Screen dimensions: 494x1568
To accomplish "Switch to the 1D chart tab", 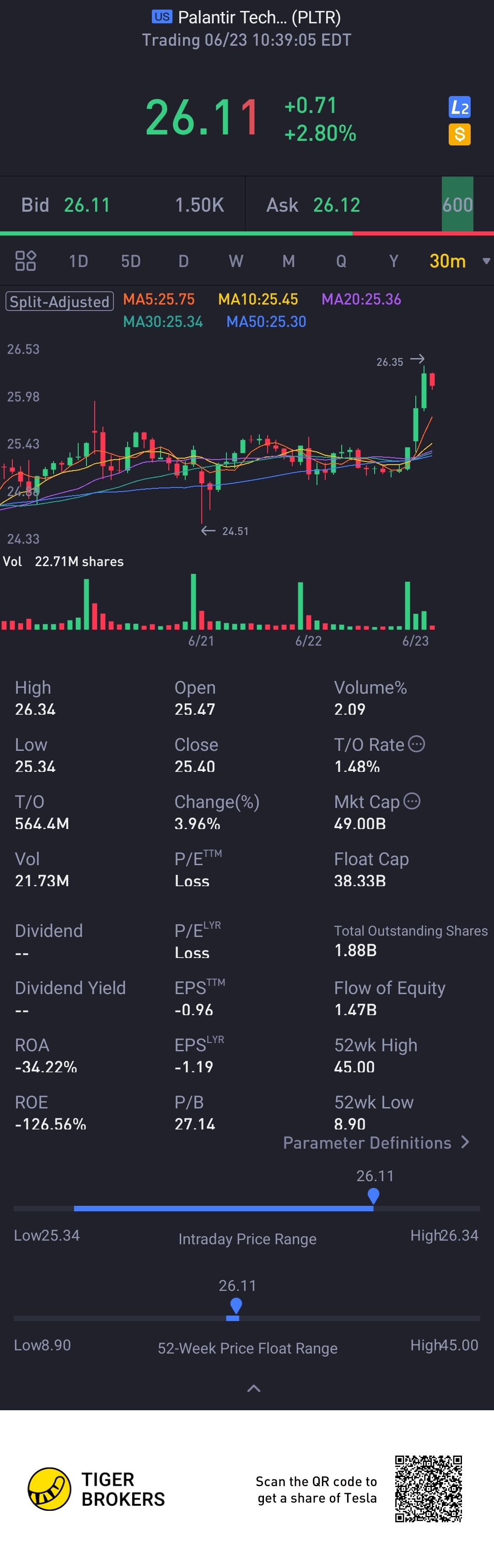I will [x=79, y=261].
